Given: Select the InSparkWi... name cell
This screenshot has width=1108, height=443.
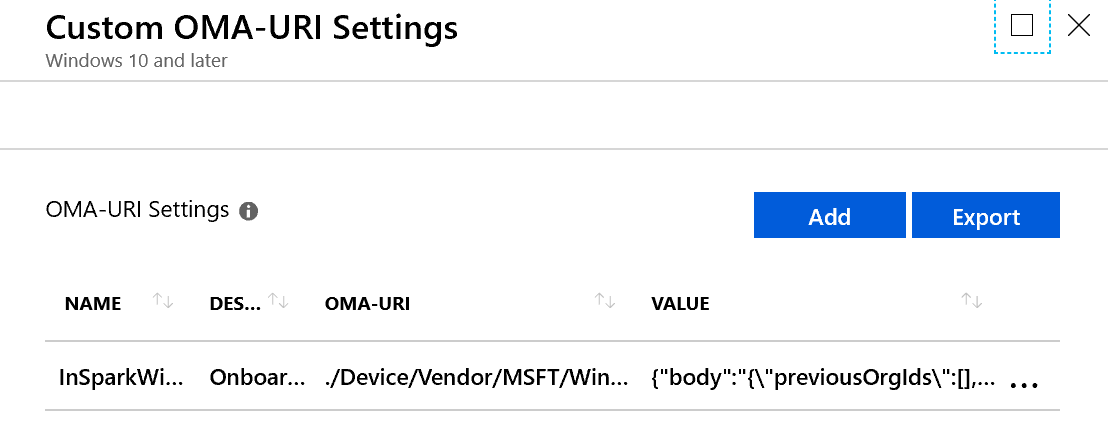Looking at the screenshot, I should pyautogui.click(x=122, y=379).
